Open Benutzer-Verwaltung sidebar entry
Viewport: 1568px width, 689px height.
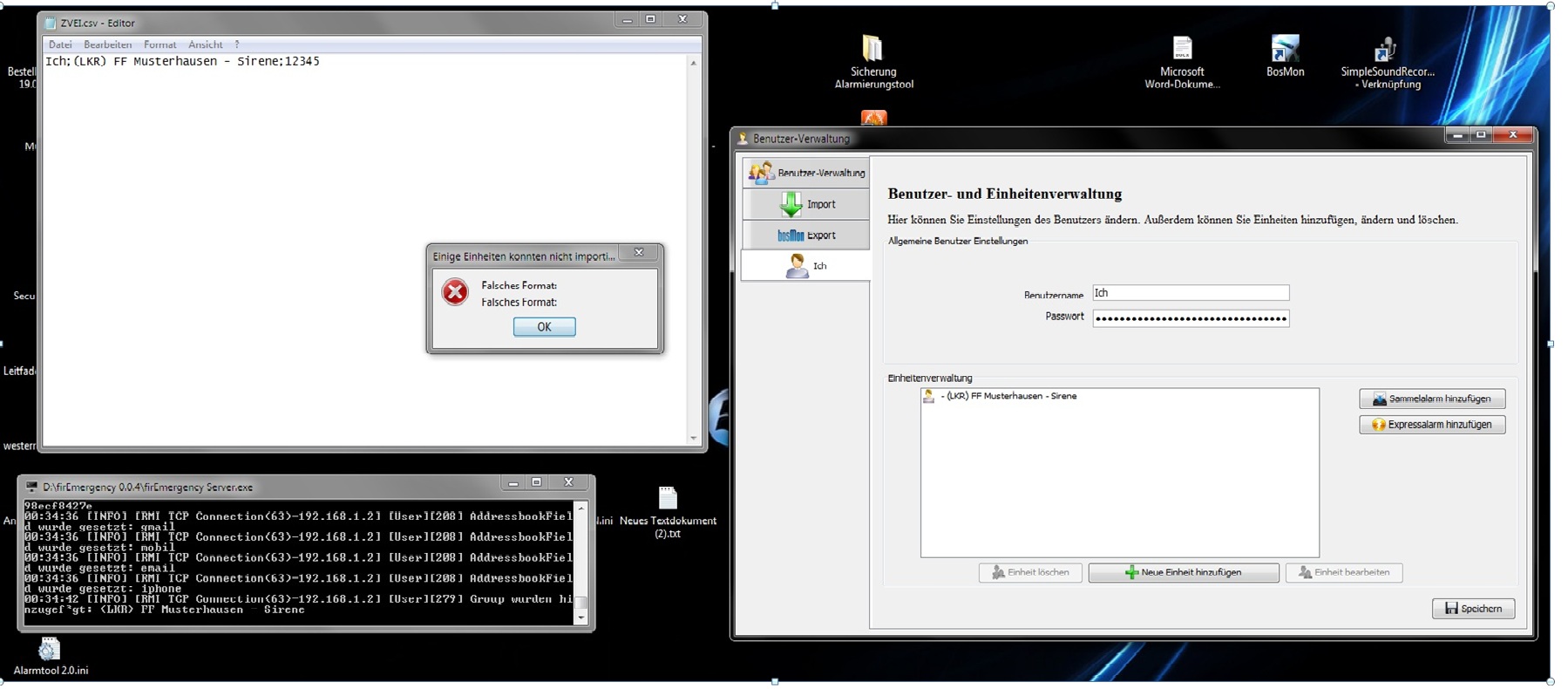coord(806,173)
